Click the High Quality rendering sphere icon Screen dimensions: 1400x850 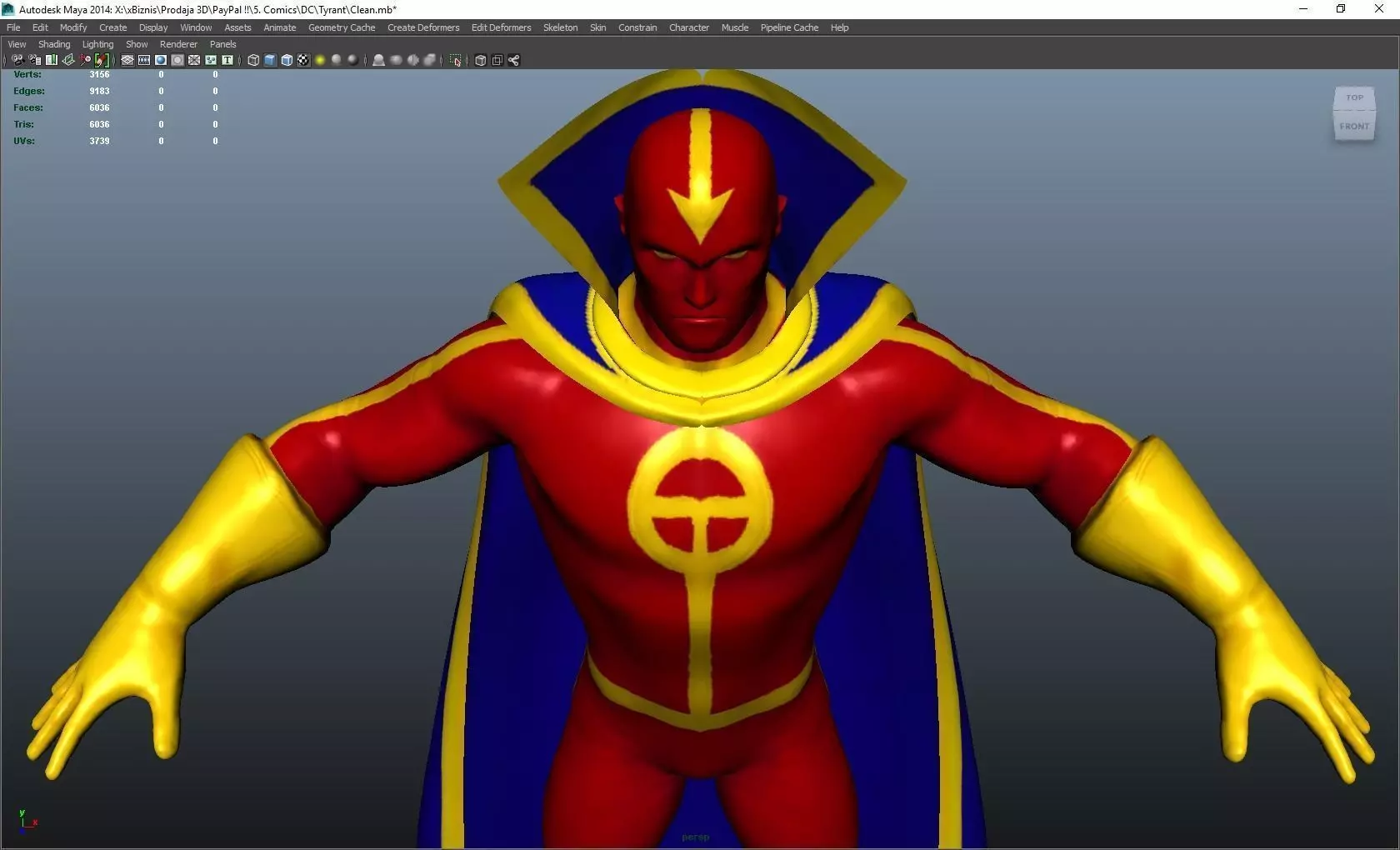[x=352, y=60]
